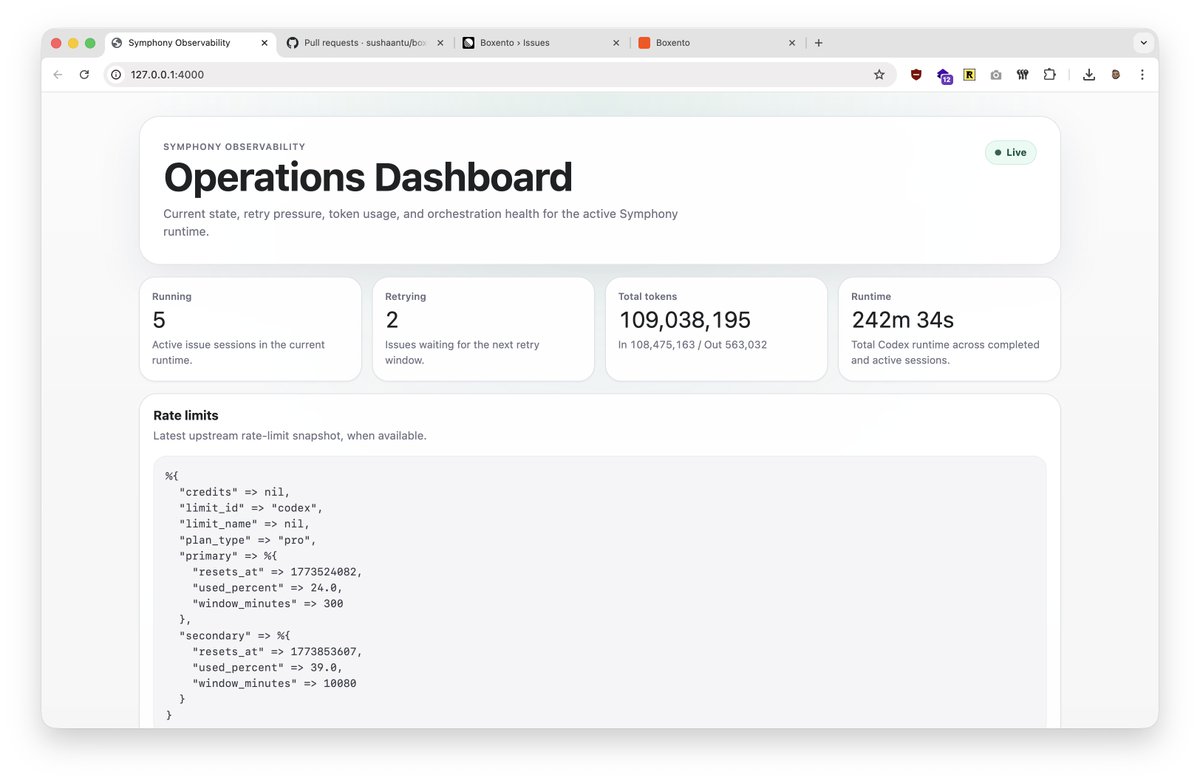
Task: Minimize the browser window with yellow button
Action: [73, 43]
